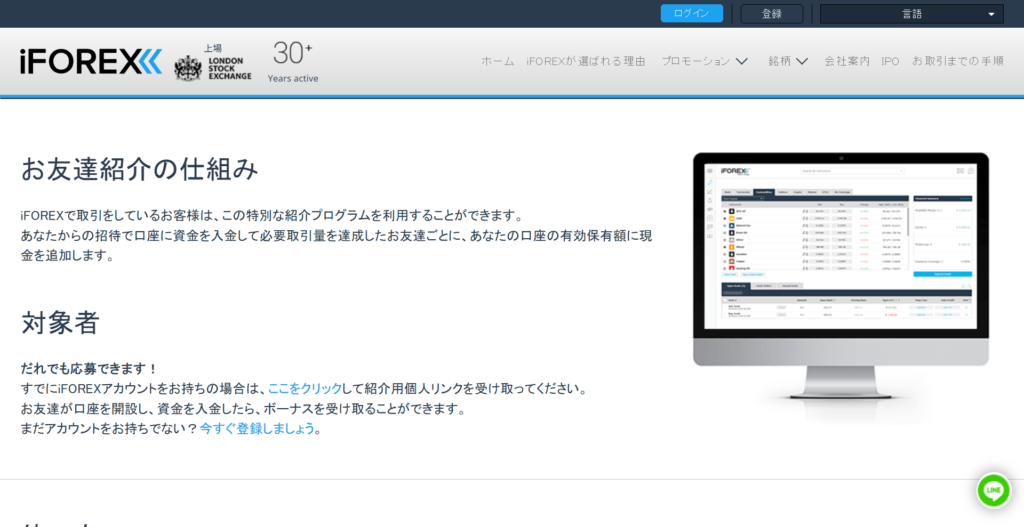
Task: Click the ここをクリック link
Action: click(305, 389)
